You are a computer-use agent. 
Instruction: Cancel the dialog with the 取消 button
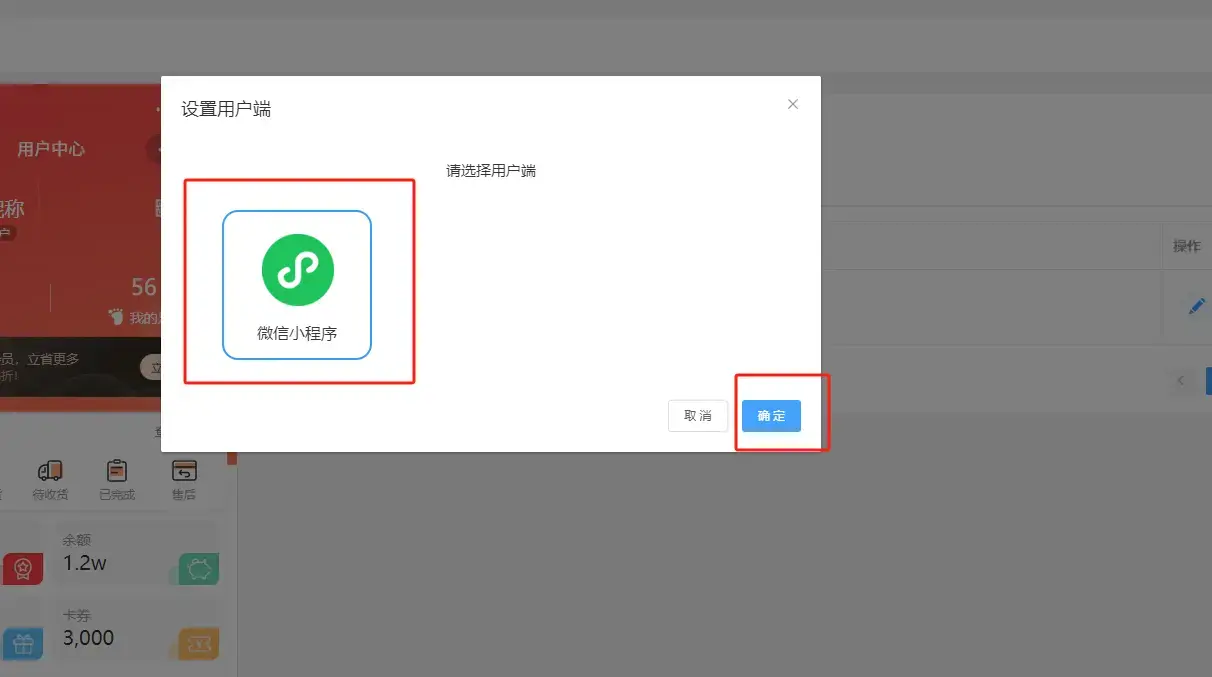(698, 416)
